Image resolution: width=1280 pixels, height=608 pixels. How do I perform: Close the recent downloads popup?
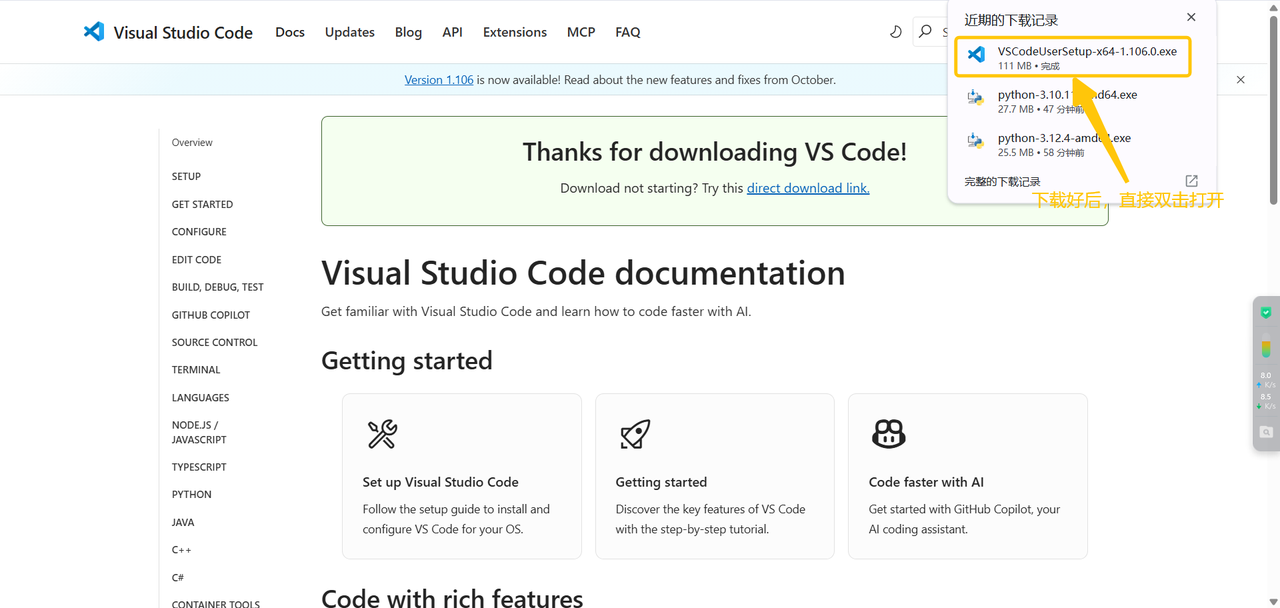pos(1191,18)
